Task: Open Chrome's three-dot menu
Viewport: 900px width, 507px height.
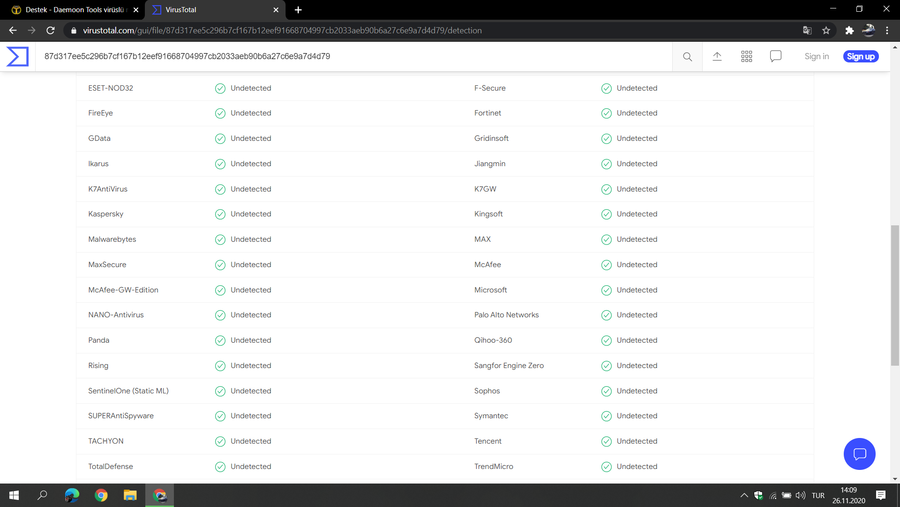Action: [x=887, y=30]
